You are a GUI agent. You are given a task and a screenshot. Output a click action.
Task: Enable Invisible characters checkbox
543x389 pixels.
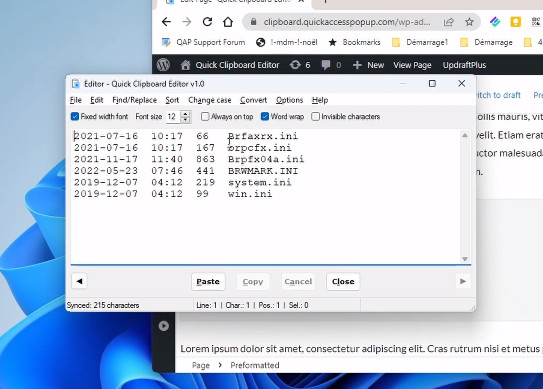point(315,116)
